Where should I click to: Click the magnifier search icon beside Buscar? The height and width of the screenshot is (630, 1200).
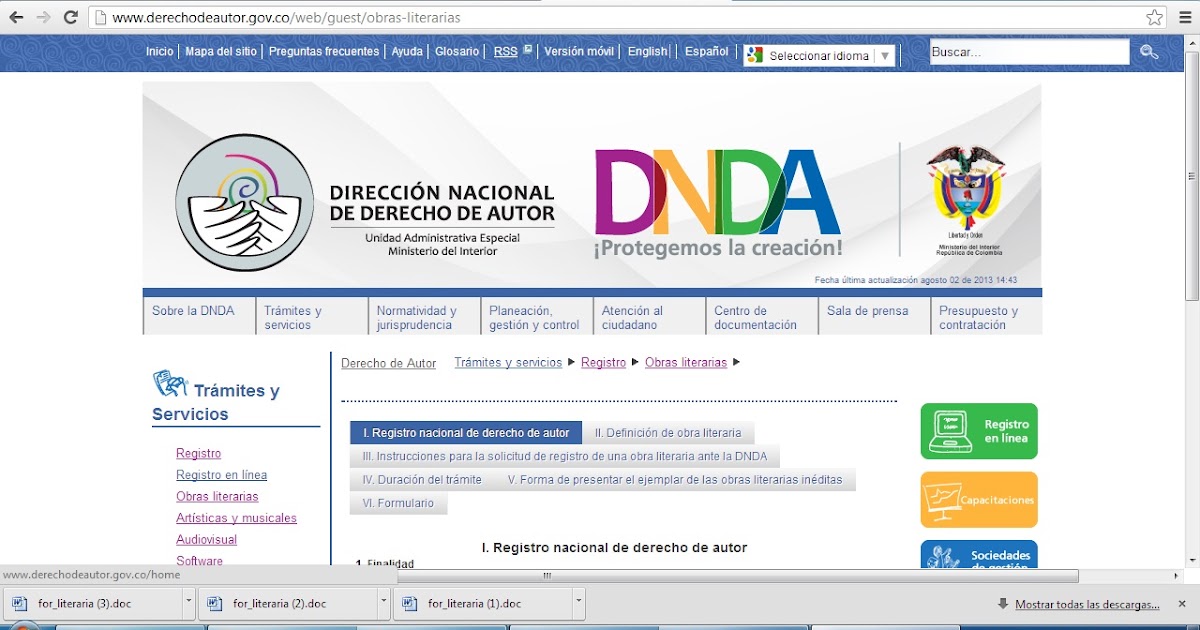1149,52
